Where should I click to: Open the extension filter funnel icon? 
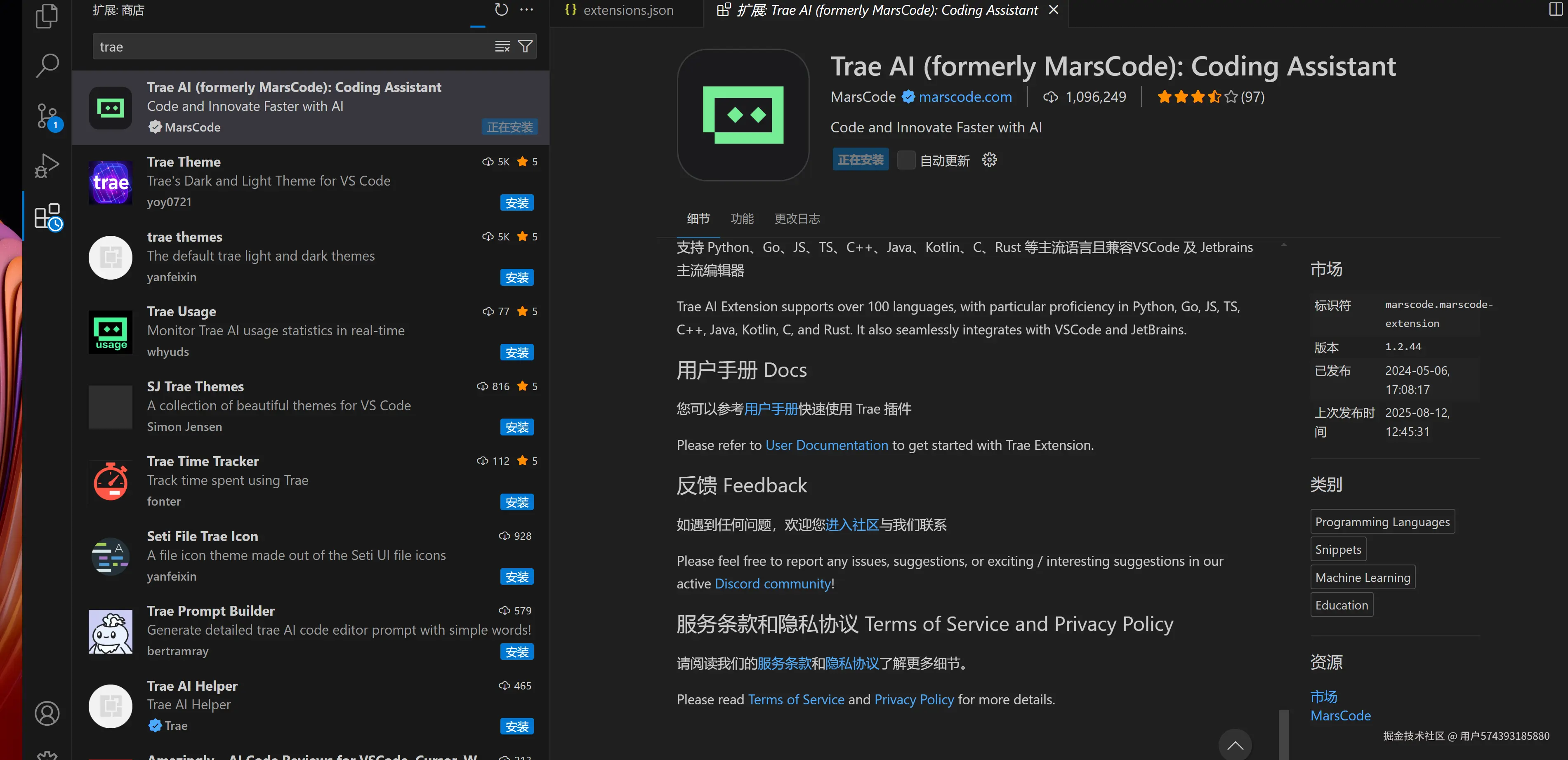pos(525,46)
